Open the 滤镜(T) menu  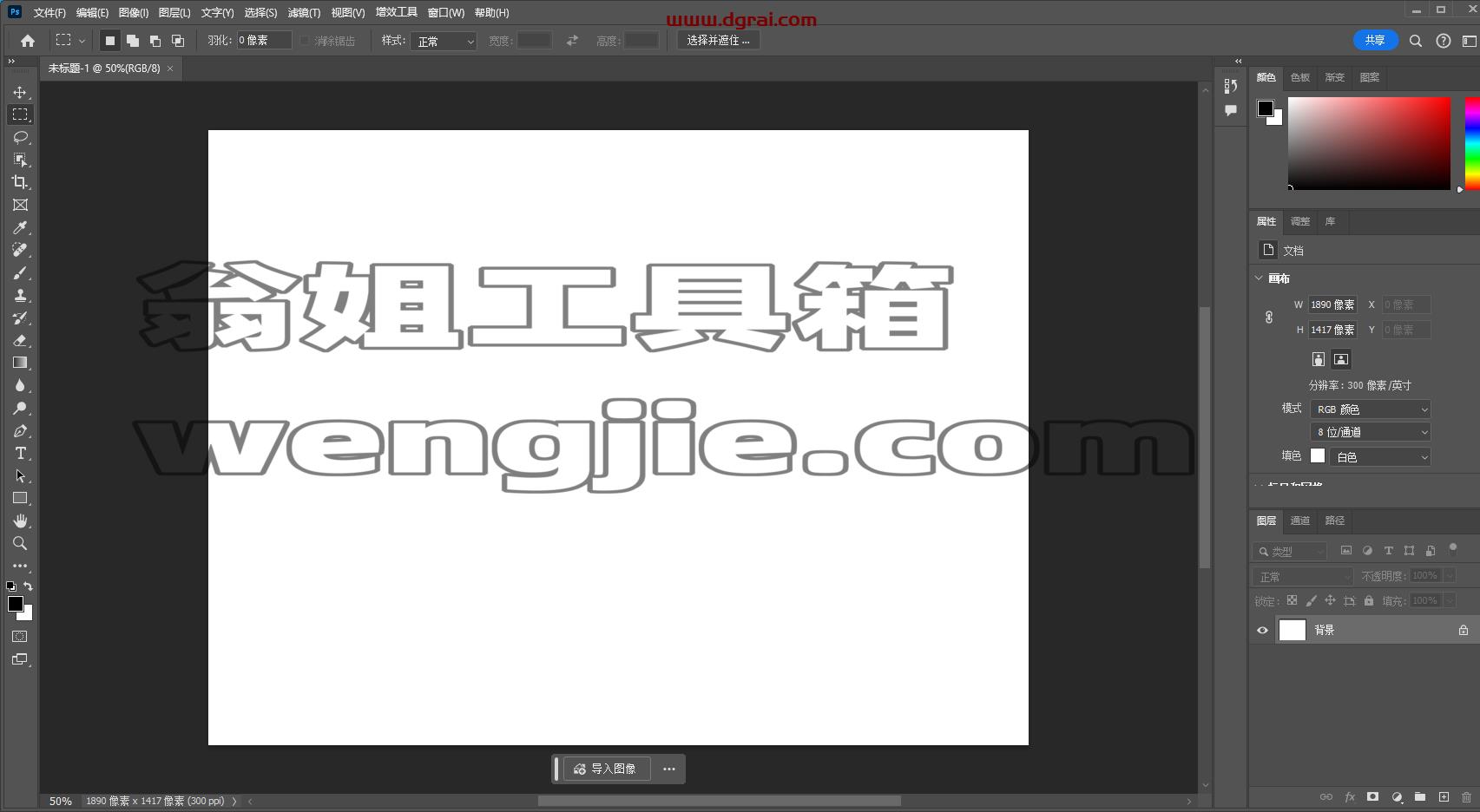(x=304, y=13)
